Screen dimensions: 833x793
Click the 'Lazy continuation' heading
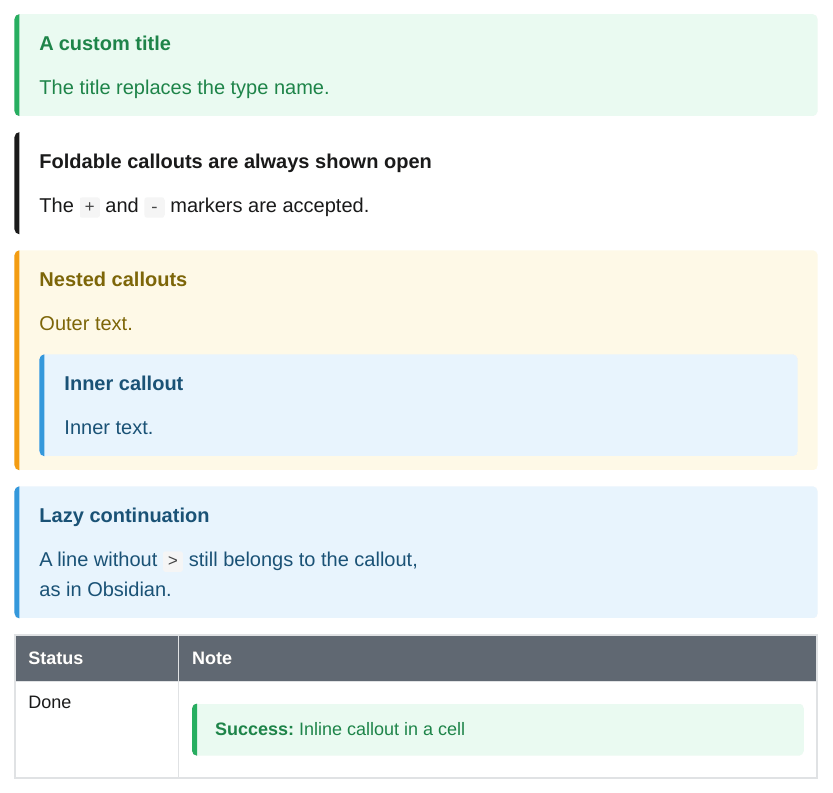(x=124, y=516)
